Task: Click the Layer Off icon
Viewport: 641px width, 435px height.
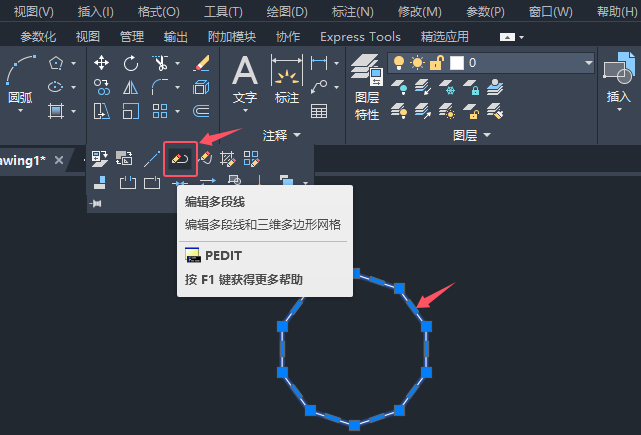Action: (399, 87)
